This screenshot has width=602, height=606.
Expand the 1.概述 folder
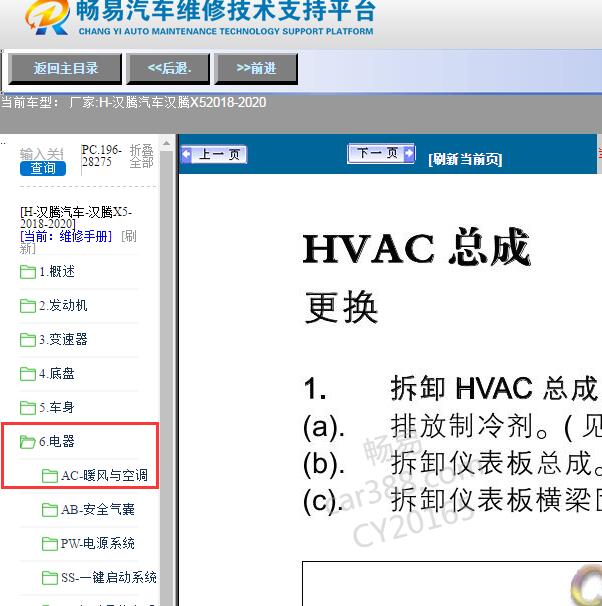click(57, 272)
